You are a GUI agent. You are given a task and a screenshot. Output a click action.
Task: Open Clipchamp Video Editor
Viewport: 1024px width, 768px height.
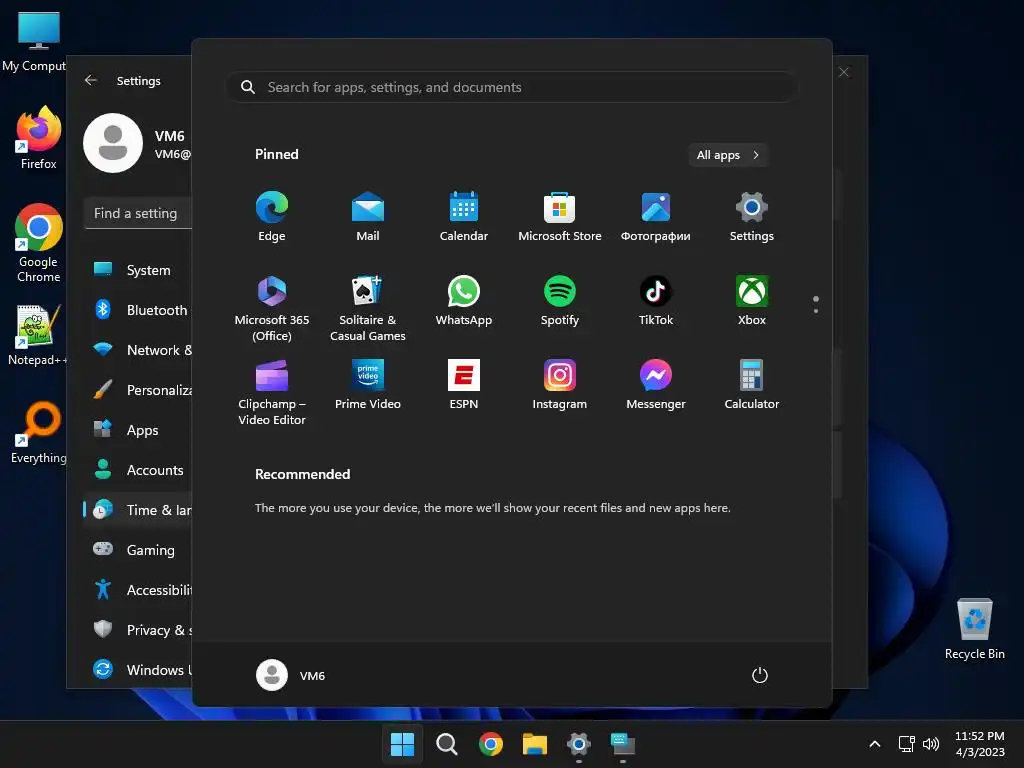[272, 392]
